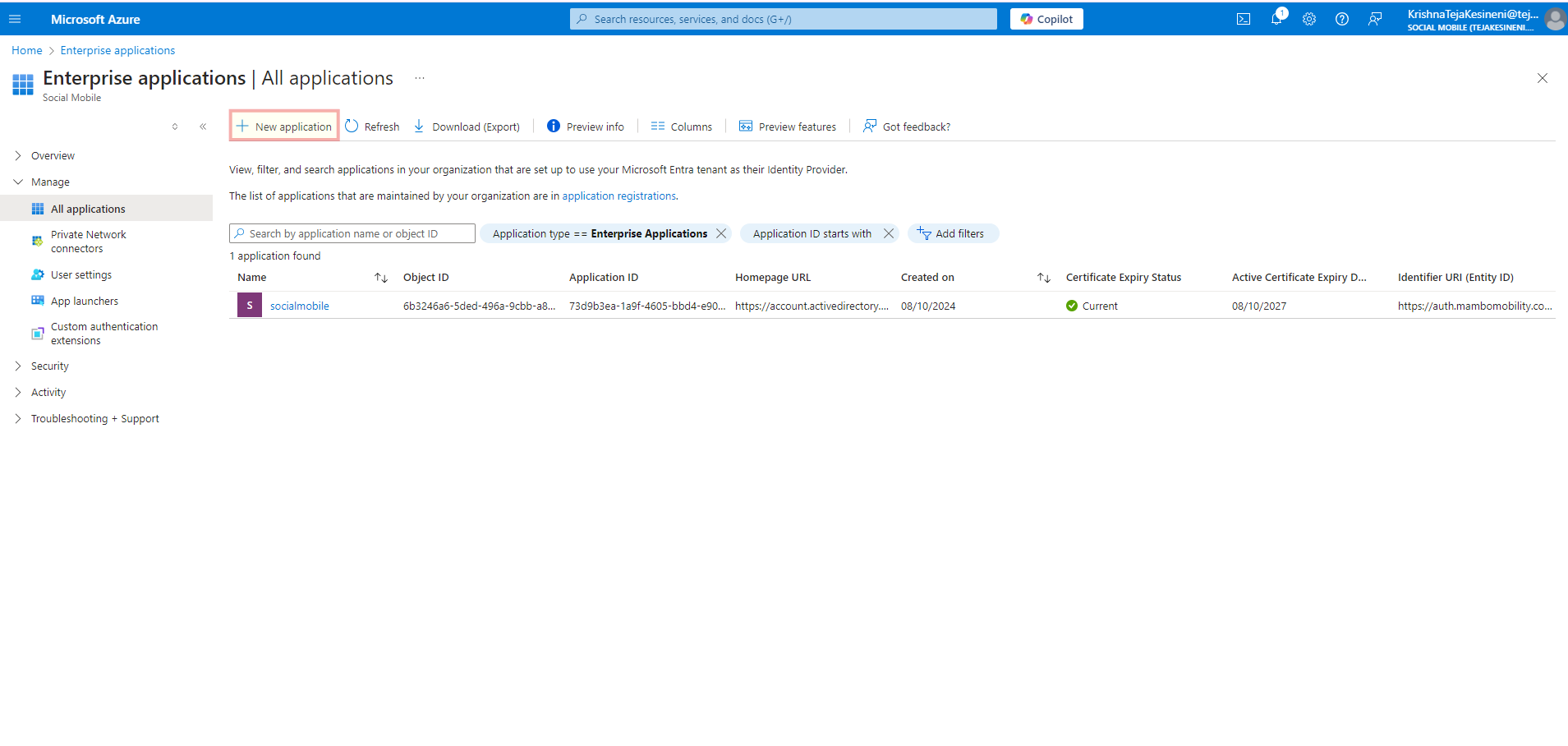The height and width of the screenshot is (746, 1568).
Task: Sort by Created on column
Action: pyautogui.click(x=1044, y=278)
